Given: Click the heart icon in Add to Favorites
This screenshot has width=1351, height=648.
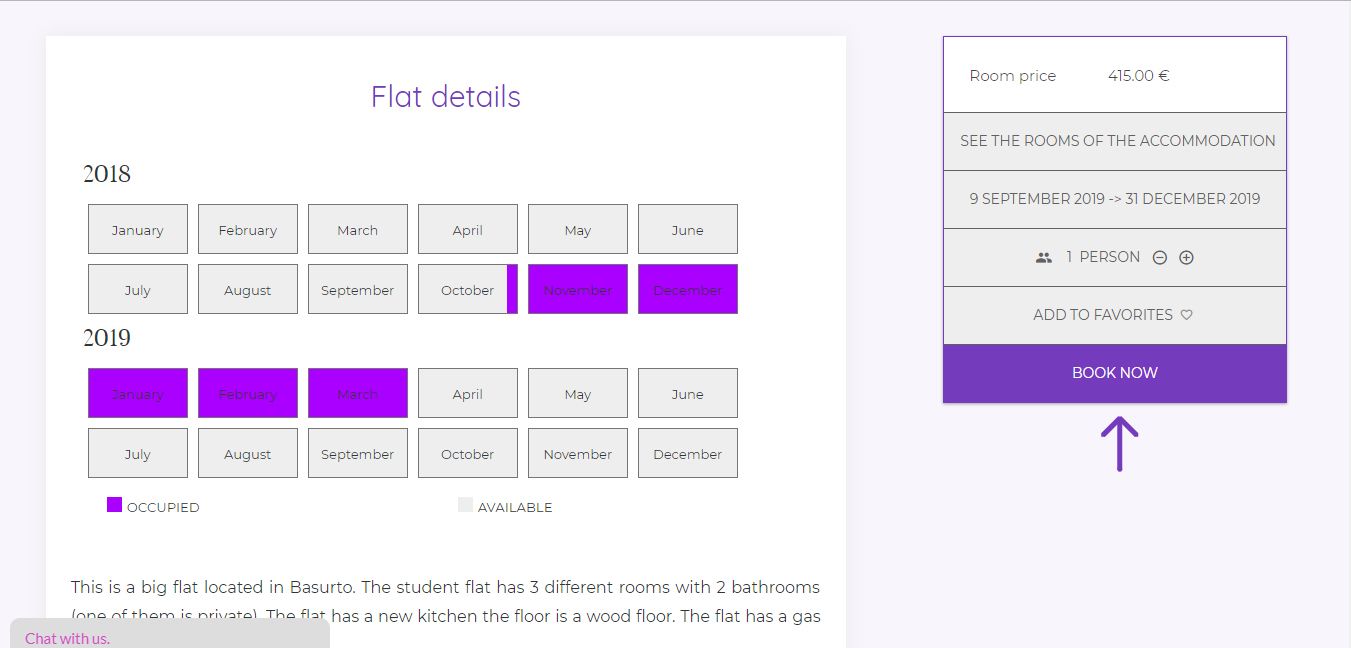Looking at the screenshot, I should pyautogui.click(x=1187, y=315).
